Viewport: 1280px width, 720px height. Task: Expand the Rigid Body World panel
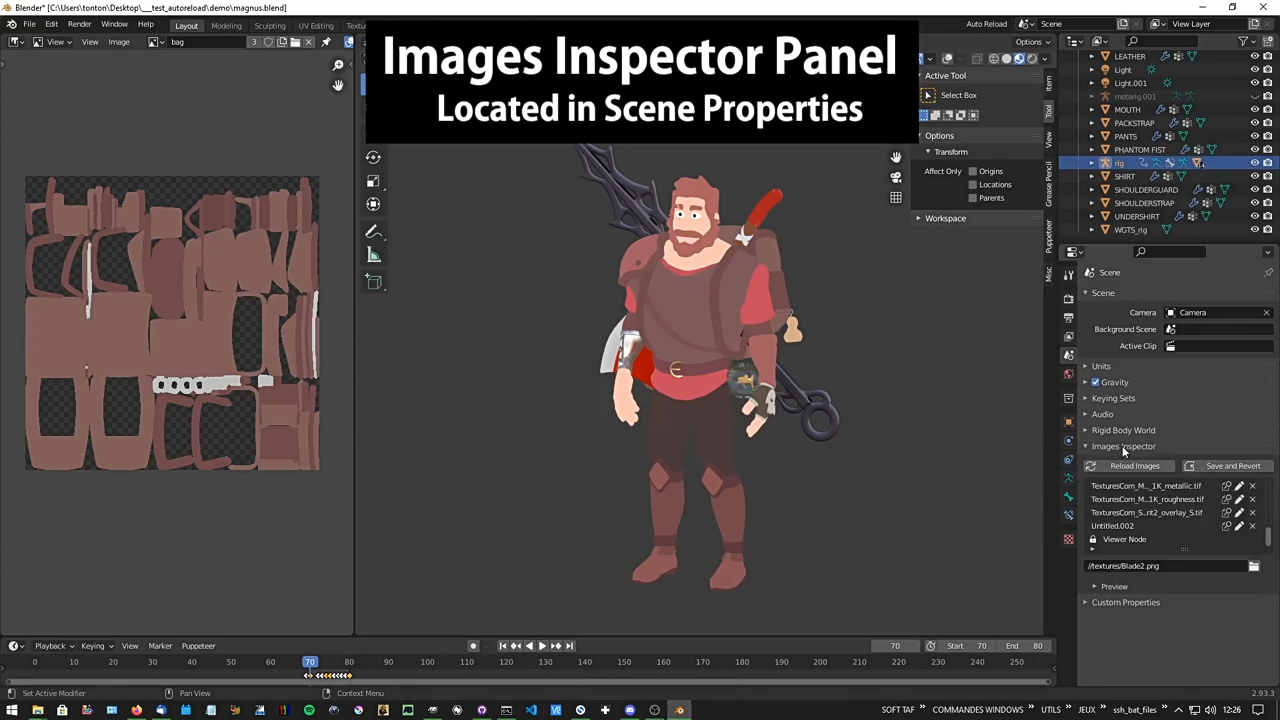(x=1123, y=430)
